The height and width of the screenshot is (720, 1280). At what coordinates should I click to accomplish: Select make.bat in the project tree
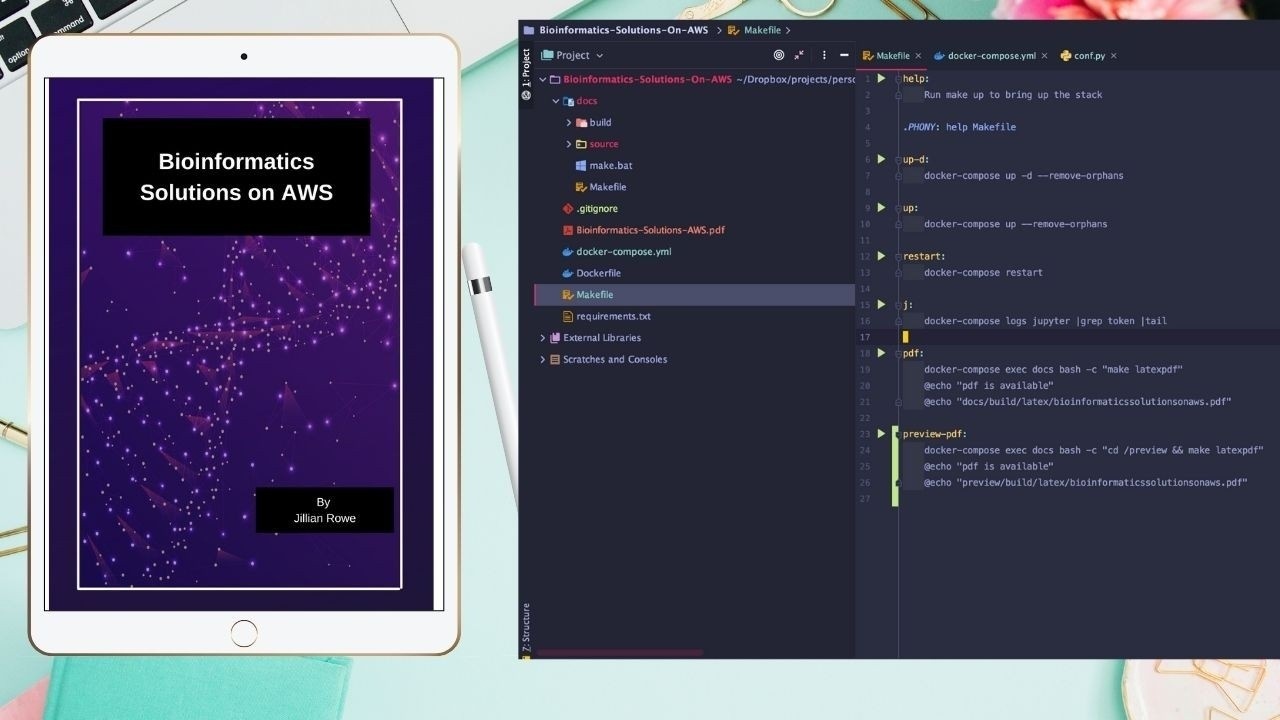coord(611,166)
